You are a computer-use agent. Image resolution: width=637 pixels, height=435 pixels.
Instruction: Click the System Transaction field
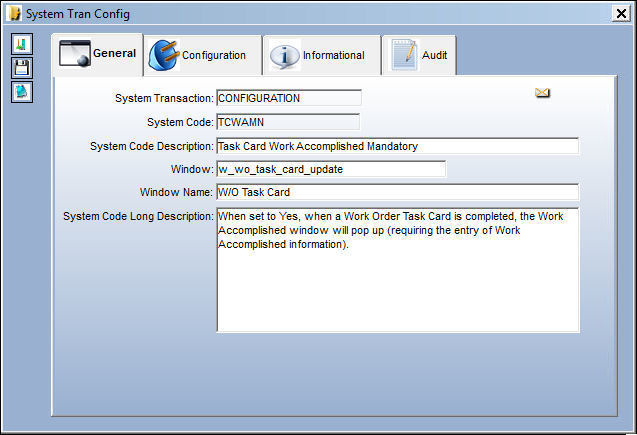coord(289,98)
